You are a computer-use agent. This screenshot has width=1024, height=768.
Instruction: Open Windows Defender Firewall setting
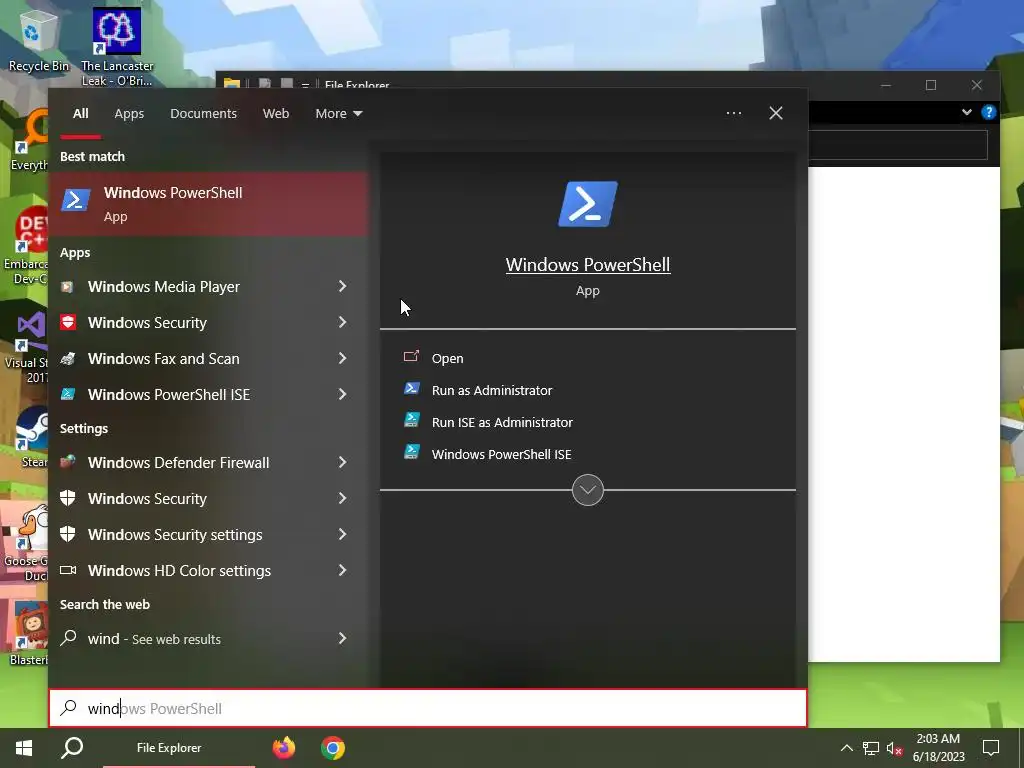[209, 462]
